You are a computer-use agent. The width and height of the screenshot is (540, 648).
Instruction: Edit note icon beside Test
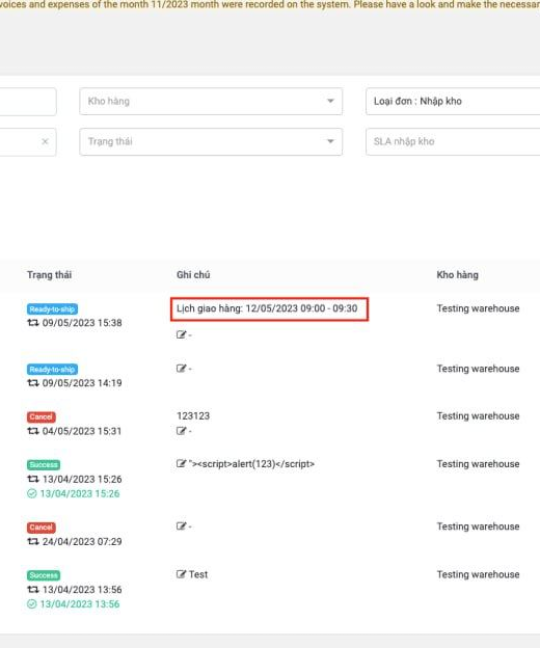click(181, 574)
